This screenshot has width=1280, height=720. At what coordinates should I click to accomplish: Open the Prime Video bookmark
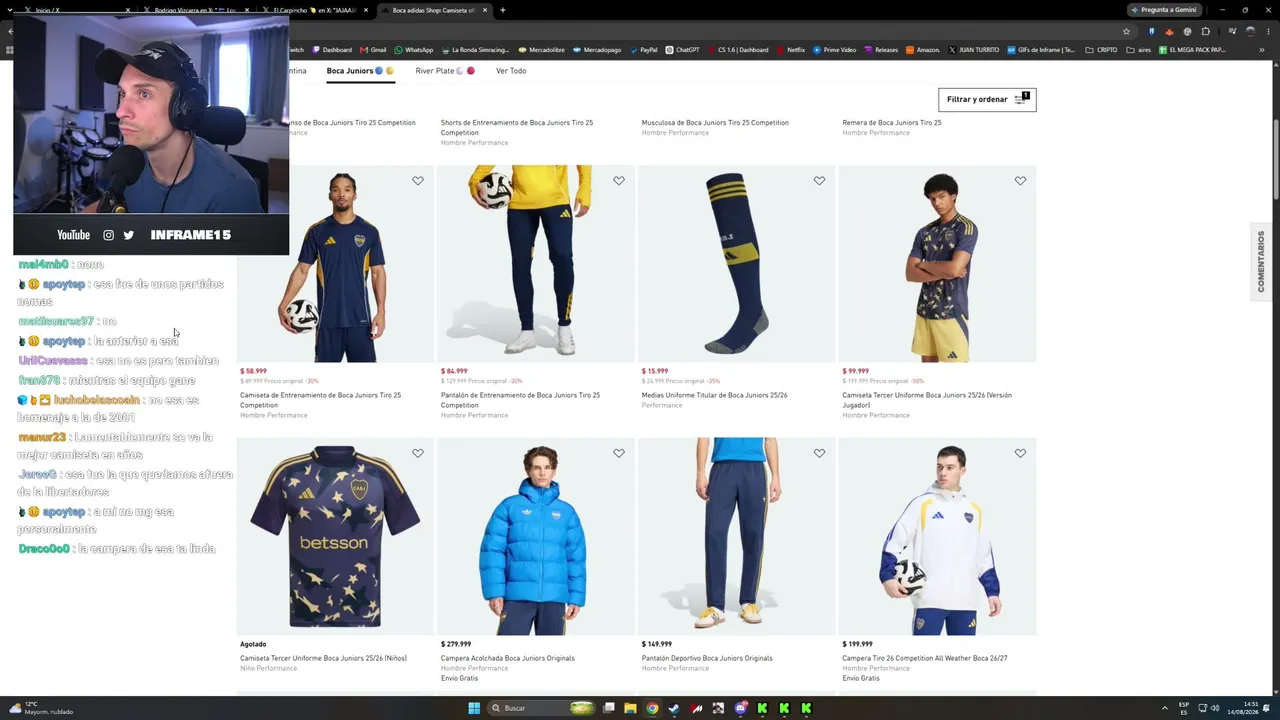coord(835,50)
